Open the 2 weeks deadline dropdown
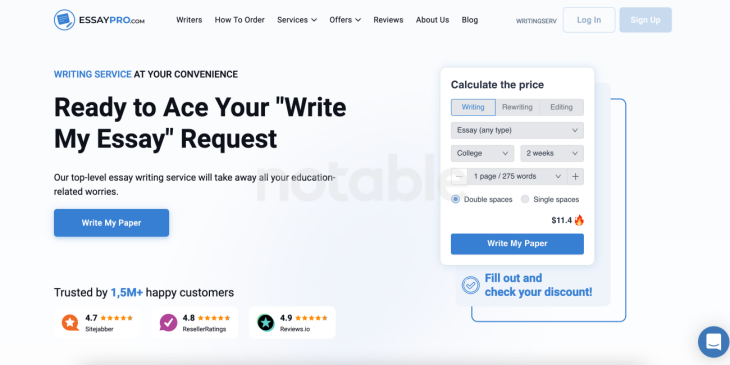This screenshot has width=730, height=365. coord(552,153)
